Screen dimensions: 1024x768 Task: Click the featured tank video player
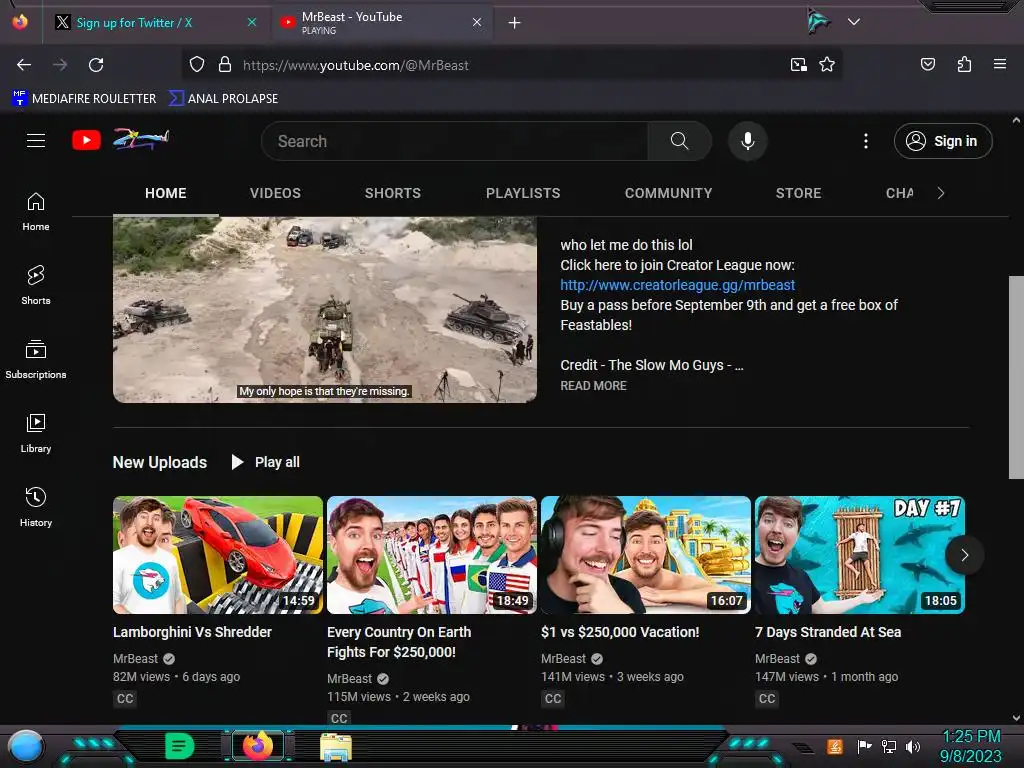coord(325,310)
